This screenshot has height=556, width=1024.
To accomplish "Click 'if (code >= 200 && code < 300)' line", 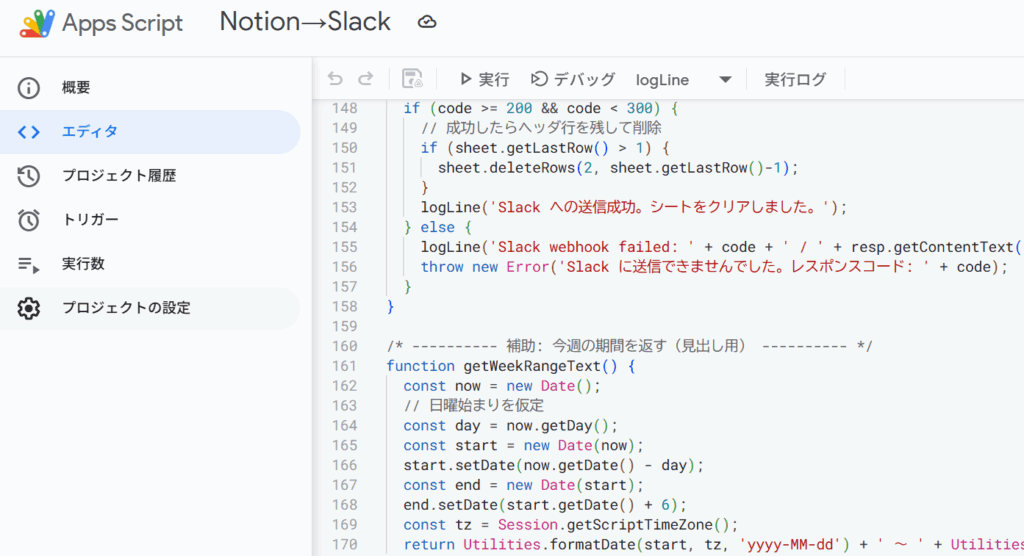I will coord(541,108).
